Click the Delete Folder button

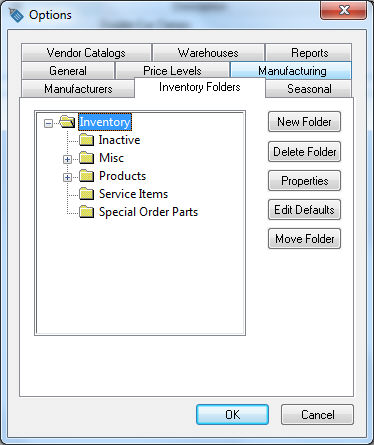tap(304, 152)
